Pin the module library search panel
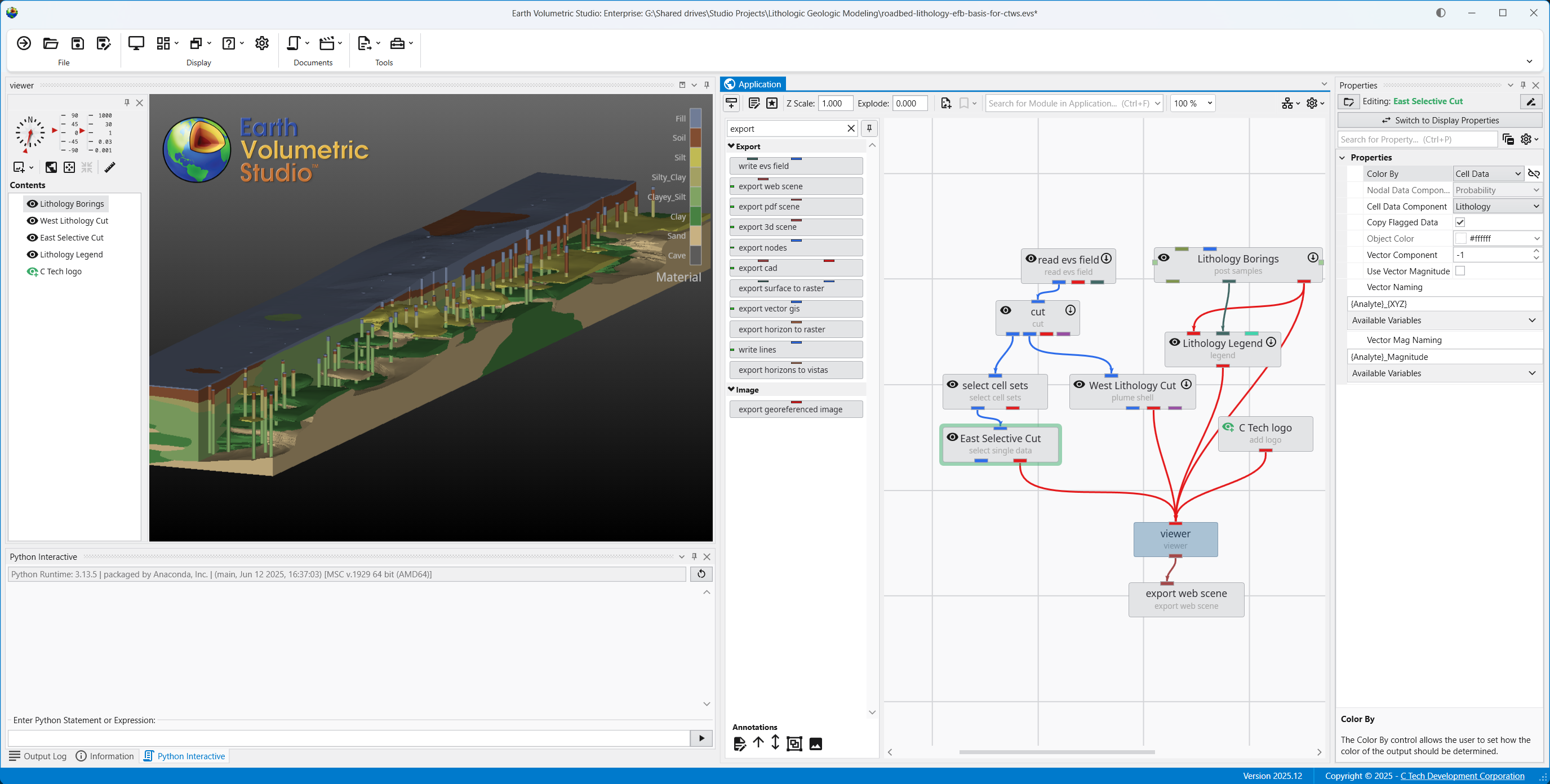Viewport: 1550px width, 784px height. [x=869, y=128]
